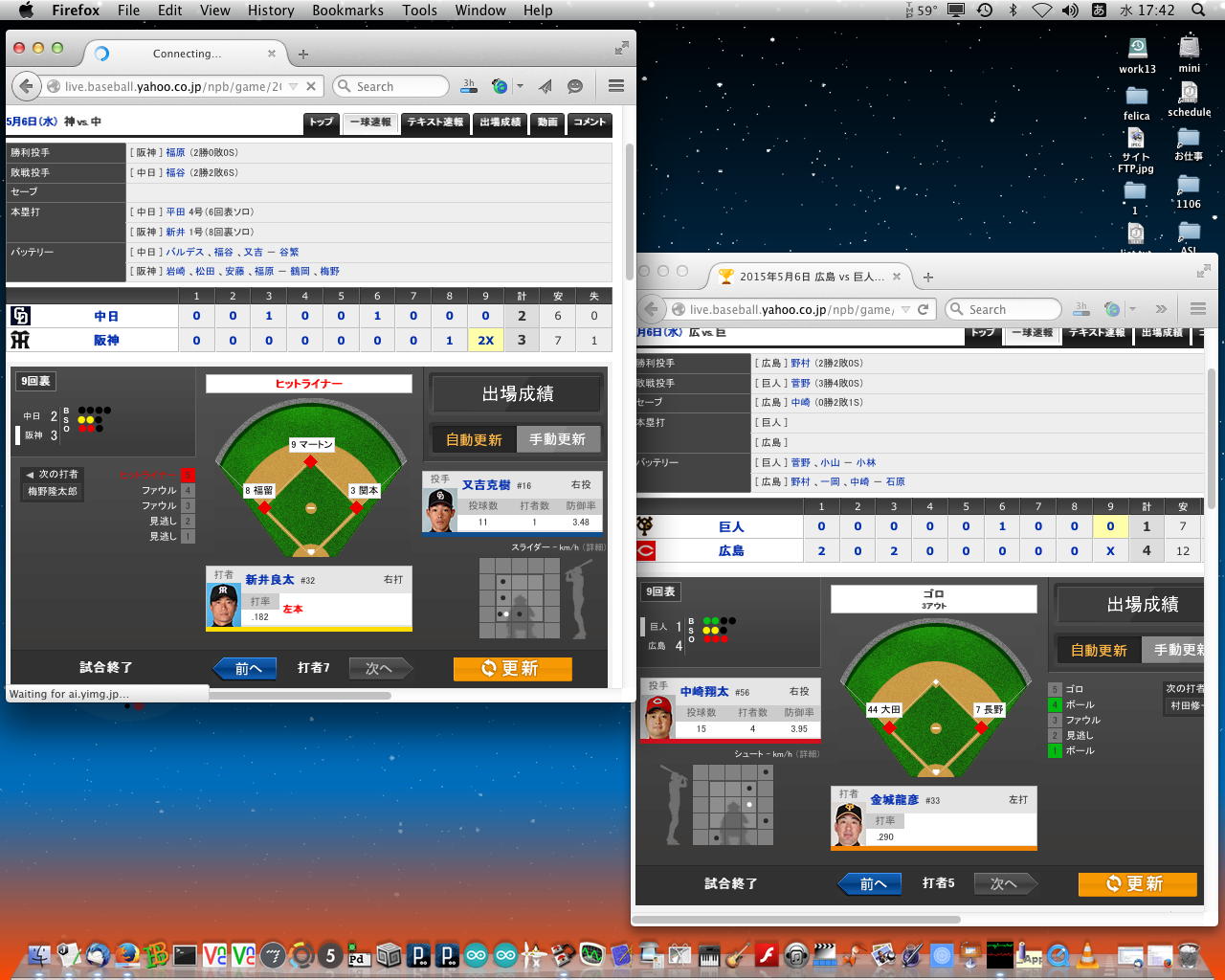Screen dimensions: 1225x980
Task: Click 前へ button in Chunichi–Hanshin window
Action: [x=245, y=668]
